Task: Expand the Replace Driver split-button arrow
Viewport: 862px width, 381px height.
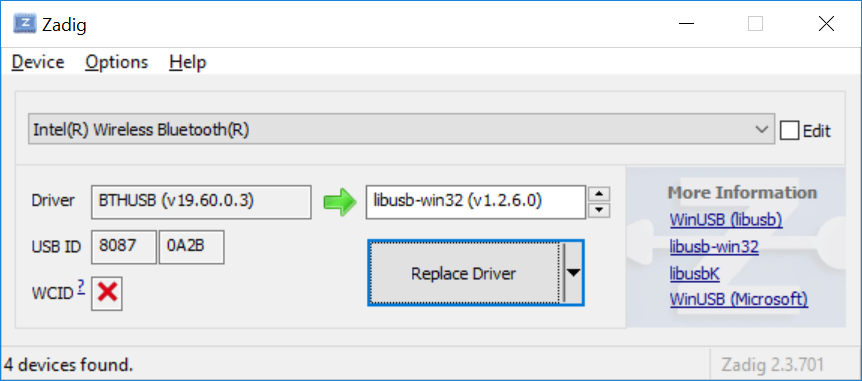Action: 573,273
